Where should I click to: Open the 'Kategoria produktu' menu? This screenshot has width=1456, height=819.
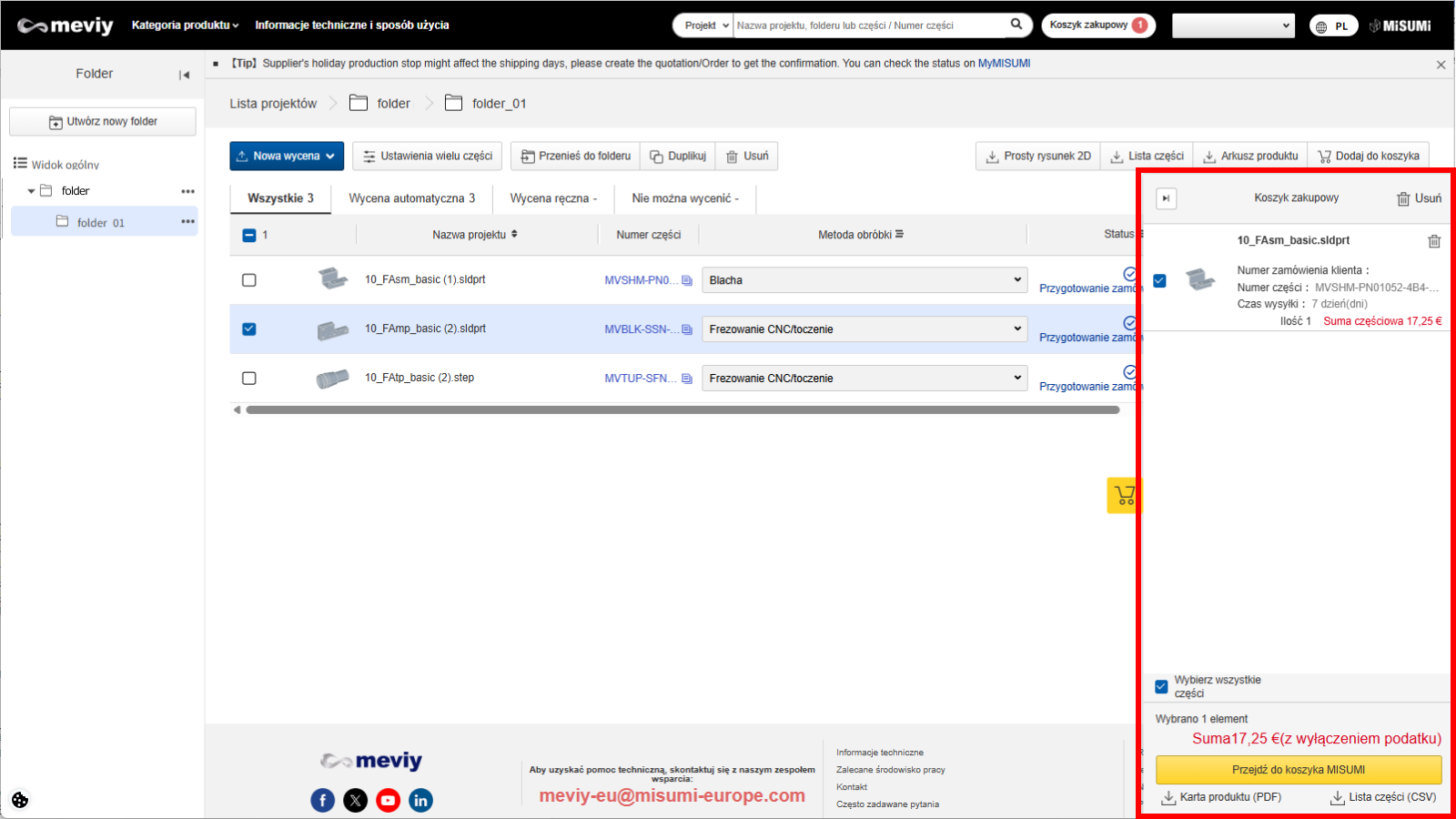(x=185, y=25)
